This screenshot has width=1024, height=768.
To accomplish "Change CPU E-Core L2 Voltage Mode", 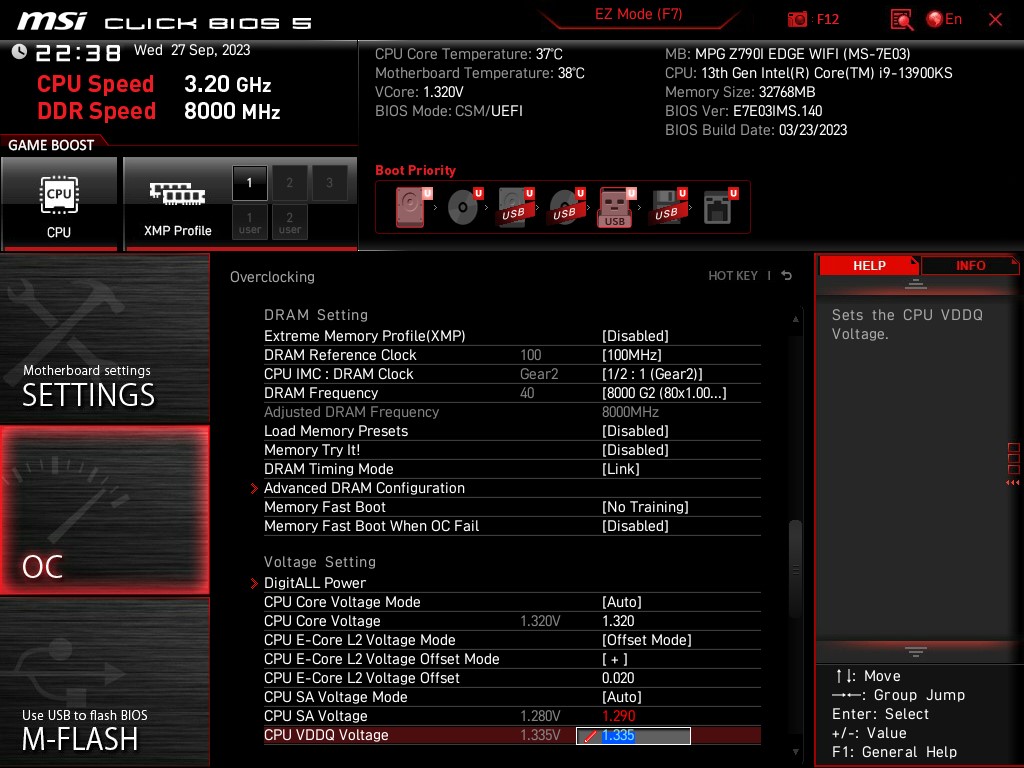I will 512,639.
